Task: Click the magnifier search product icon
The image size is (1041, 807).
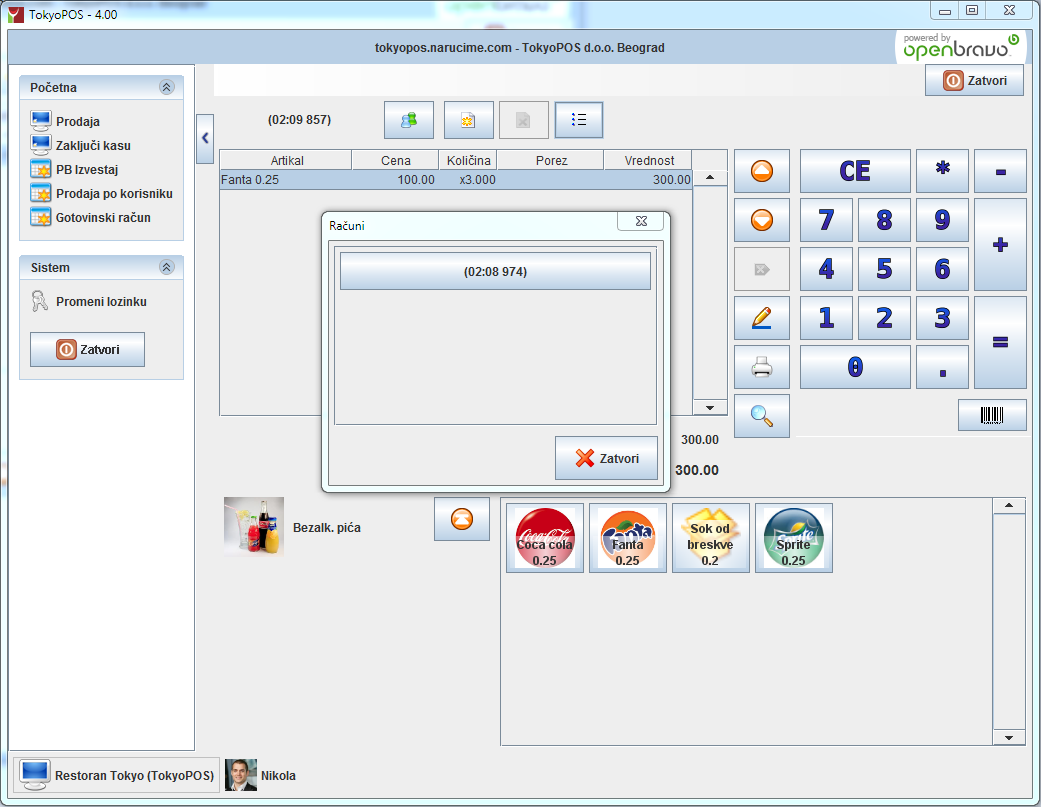Action: point(761,416)
